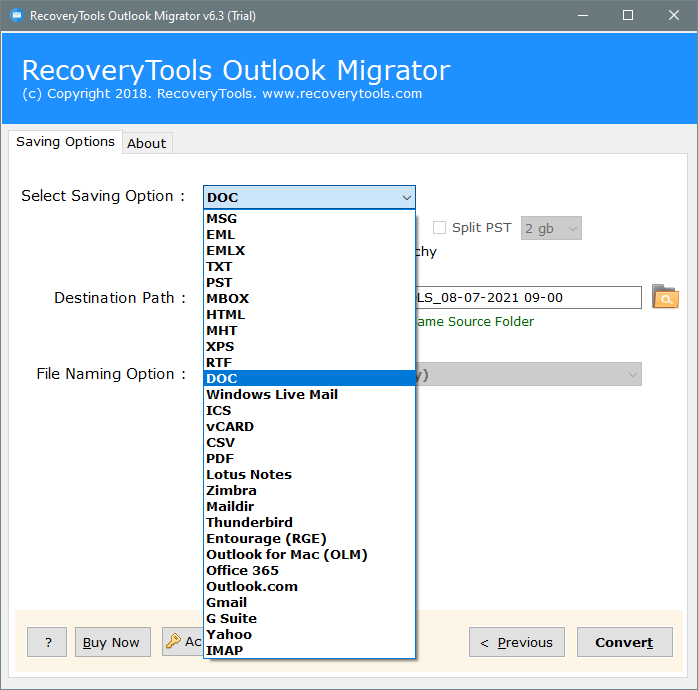Click the Same Source Folder link

coord(475,321)
